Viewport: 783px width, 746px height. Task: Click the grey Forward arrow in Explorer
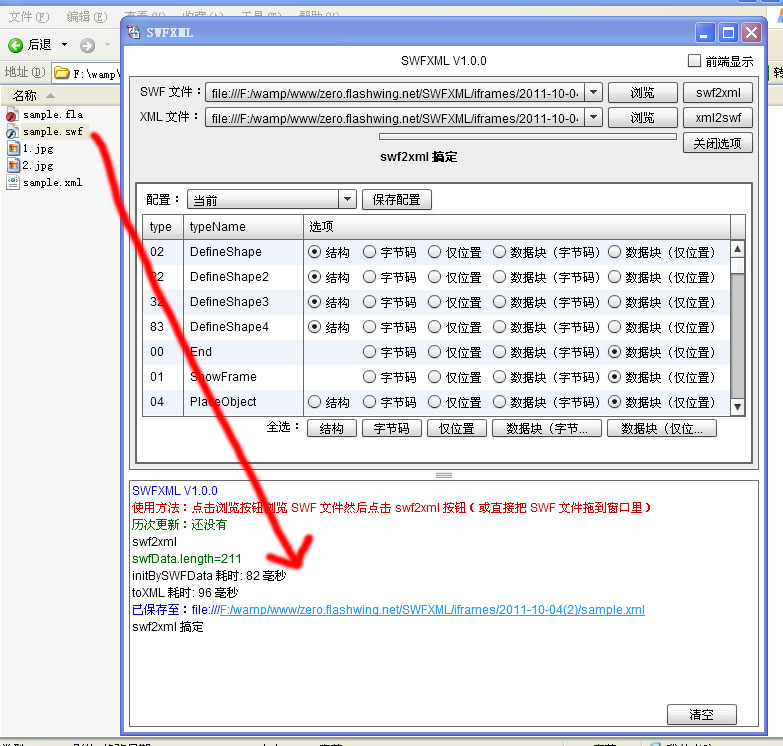coord(87,45)
